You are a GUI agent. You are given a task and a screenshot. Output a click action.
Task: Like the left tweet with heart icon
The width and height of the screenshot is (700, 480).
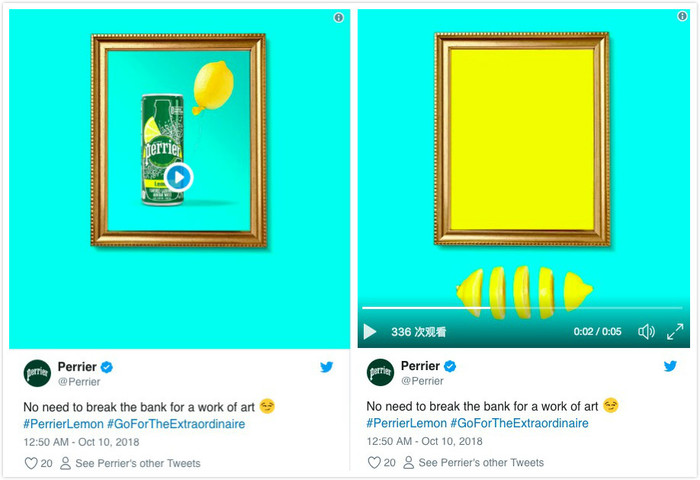click(31, 463)
